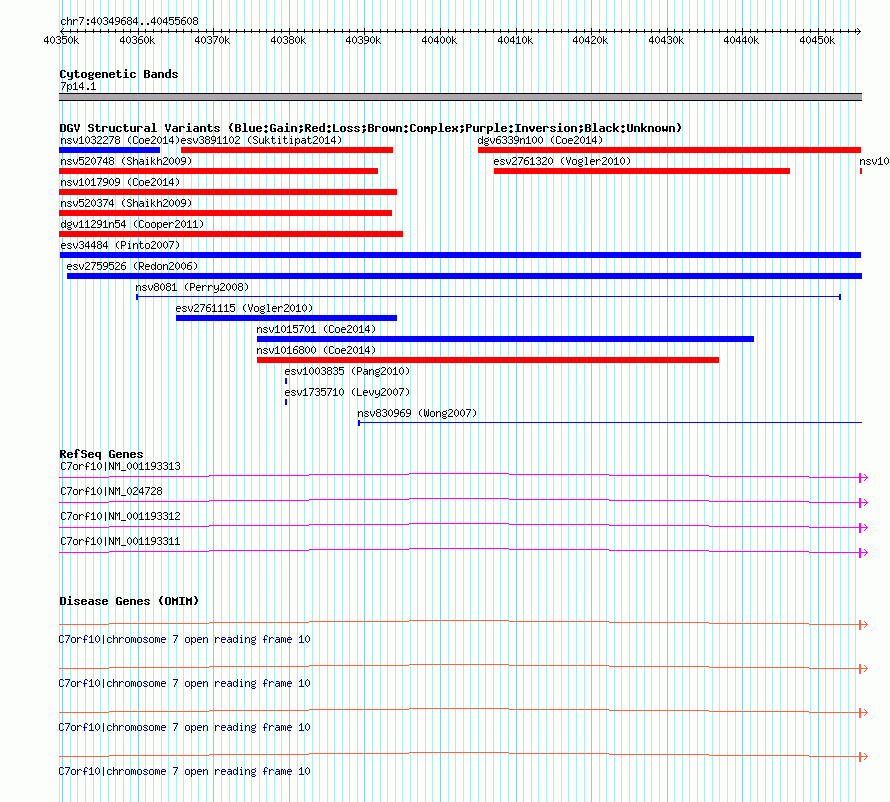The width and height of the screenshot is (890, 802).
Task: Click the esv2761115 (Vogler2010) blue bar
Action: [286, 318]
